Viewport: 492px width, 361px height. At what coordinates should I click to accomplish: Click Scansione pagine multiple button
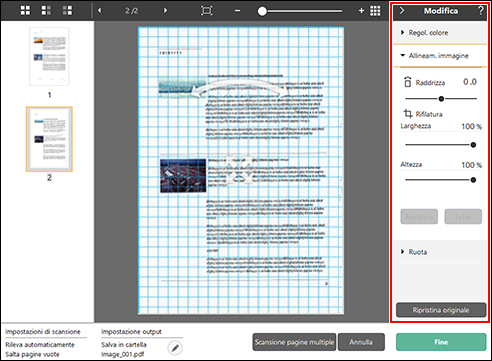pos(294,342)
